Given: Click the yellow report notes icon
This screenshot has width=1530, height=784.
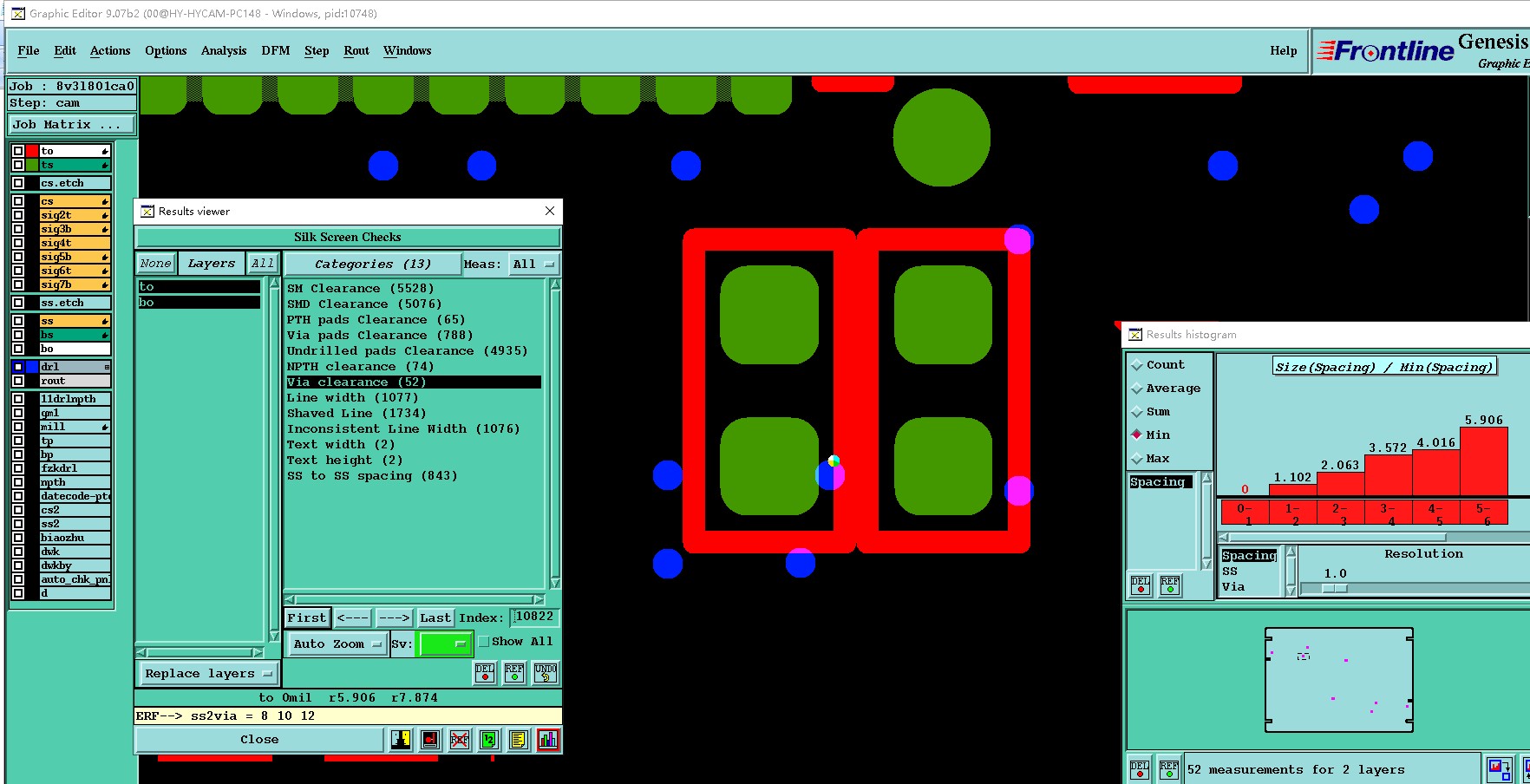Looking at the screenshot, I should (518, 740).
